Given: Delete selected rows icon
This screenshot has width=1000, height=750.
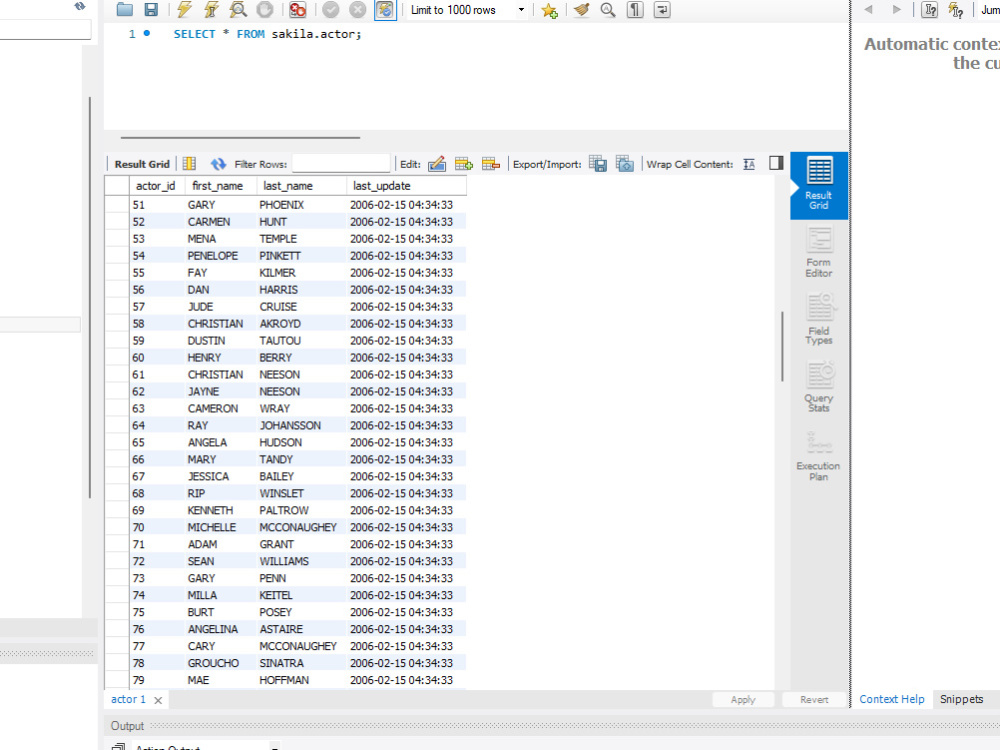Looking at the screenshot, I should pos(490,164).
